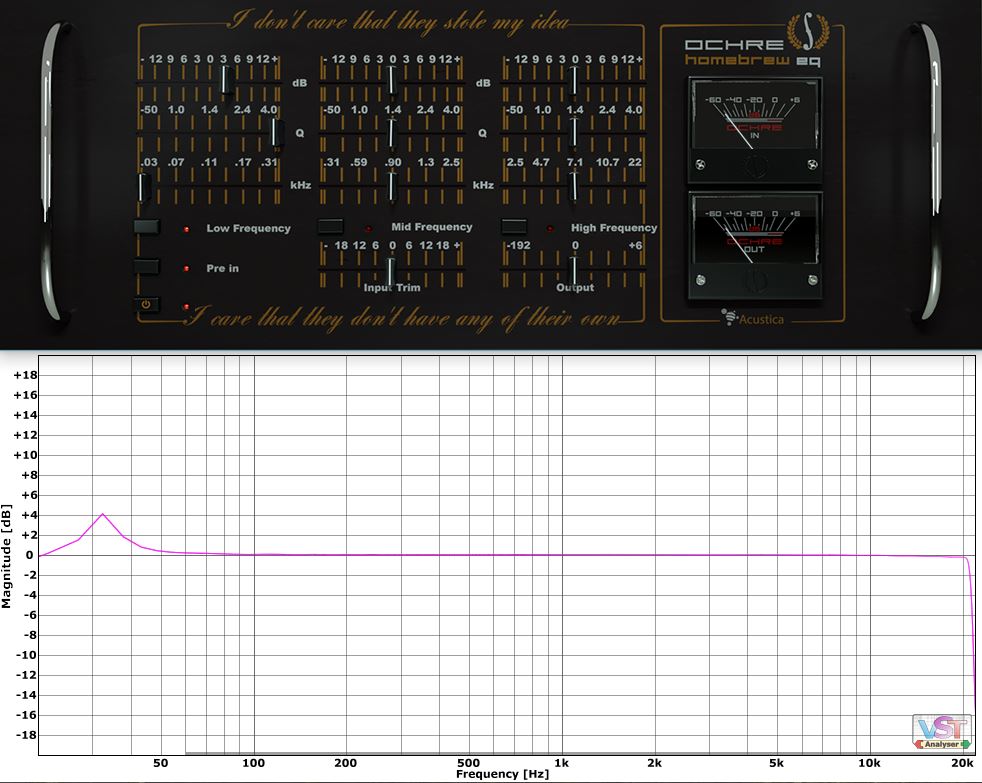Click the Mid band kHz frequency slider handle
This screenshot has height=783, width=982.
tap(392, 187)
